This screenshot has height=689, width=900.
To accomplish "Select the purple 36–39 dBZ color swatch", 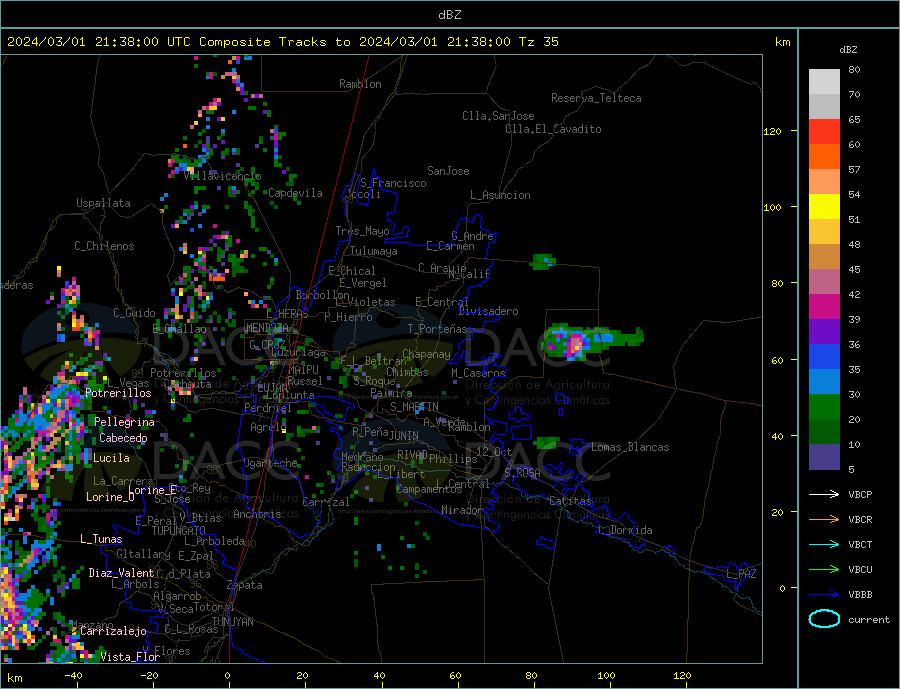I will click(824, 332).
